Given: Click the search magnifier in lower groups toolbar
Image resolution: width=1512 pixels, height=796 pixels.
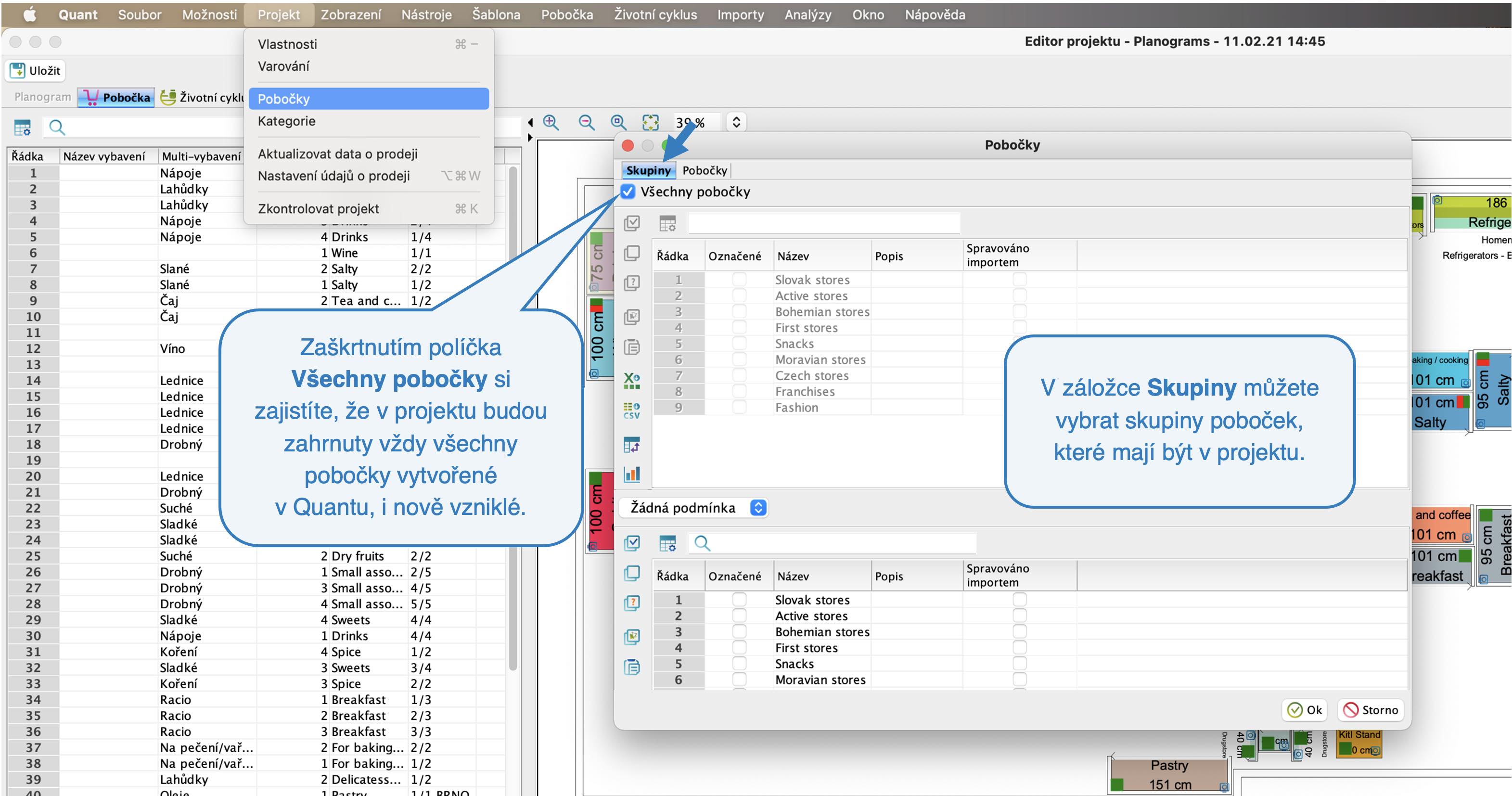Looking at the screenshot, I should pos(702,543).
